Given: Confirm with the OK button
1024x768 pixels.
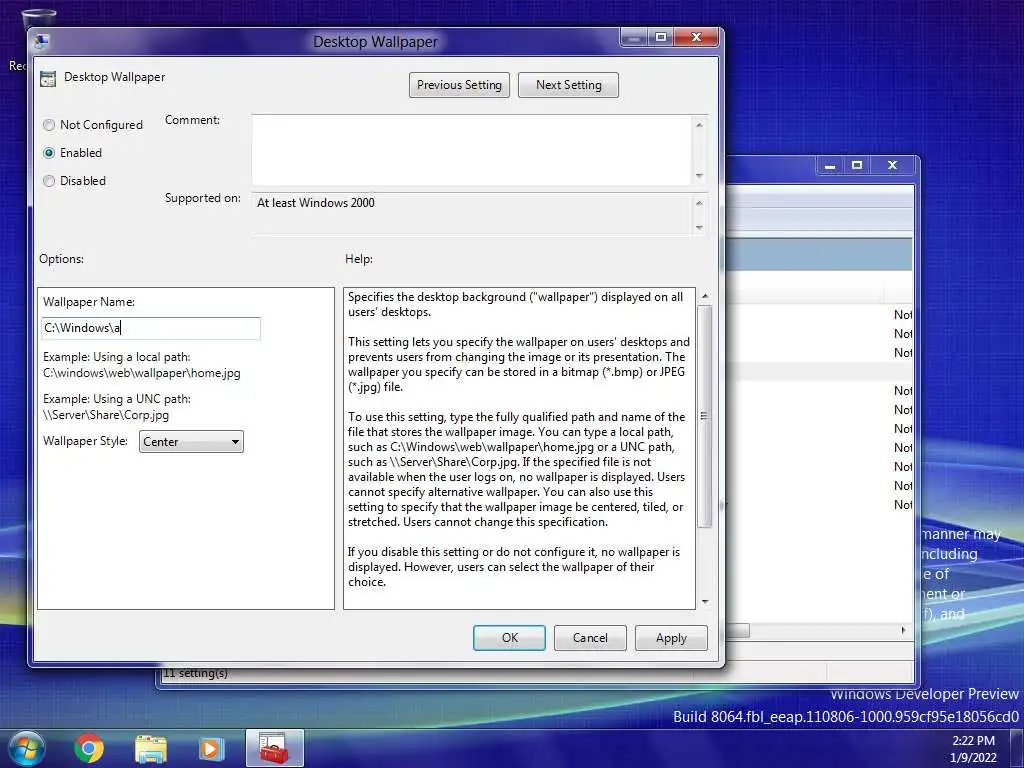Looking at the screenshot, I should [x=509, y=638].
